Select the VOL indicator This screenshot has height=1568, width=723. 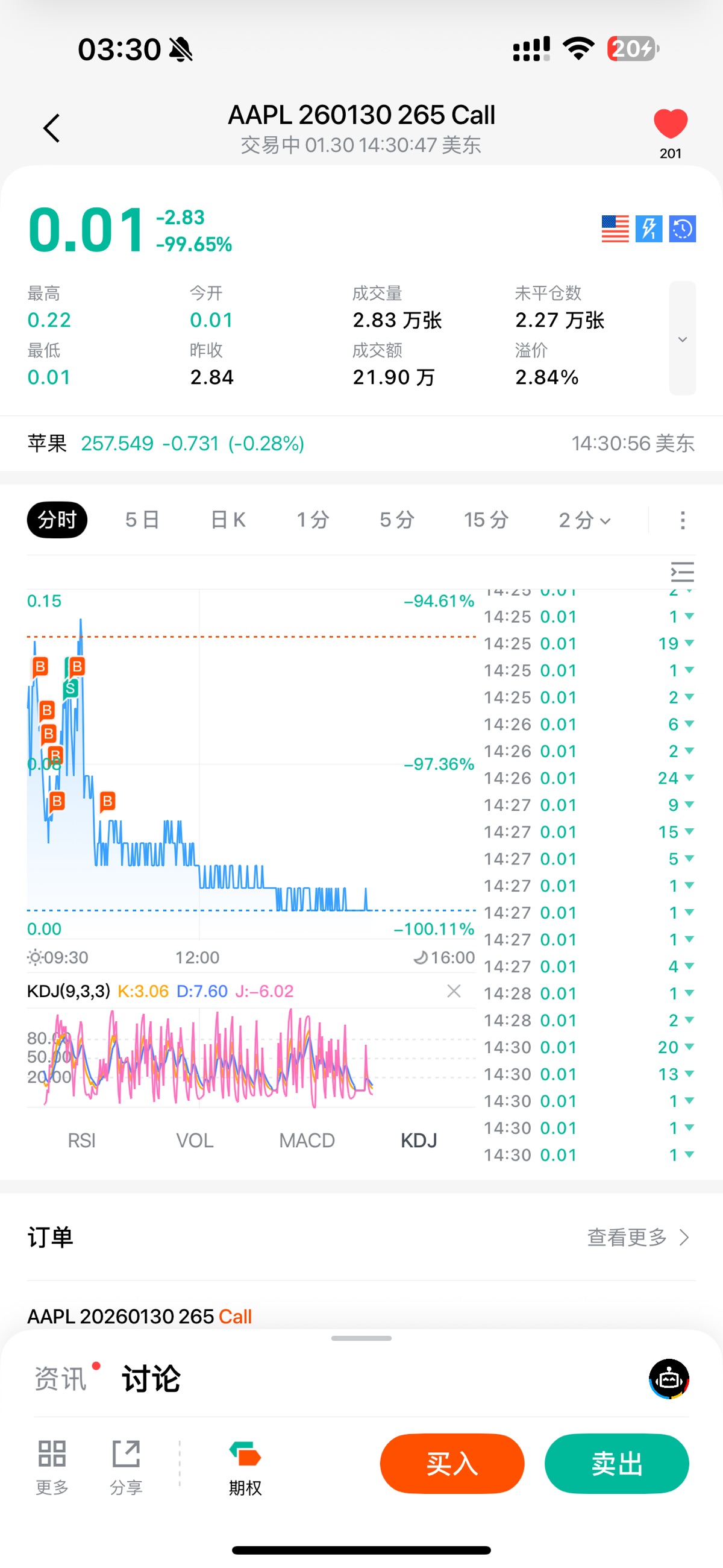(195, 1140)
